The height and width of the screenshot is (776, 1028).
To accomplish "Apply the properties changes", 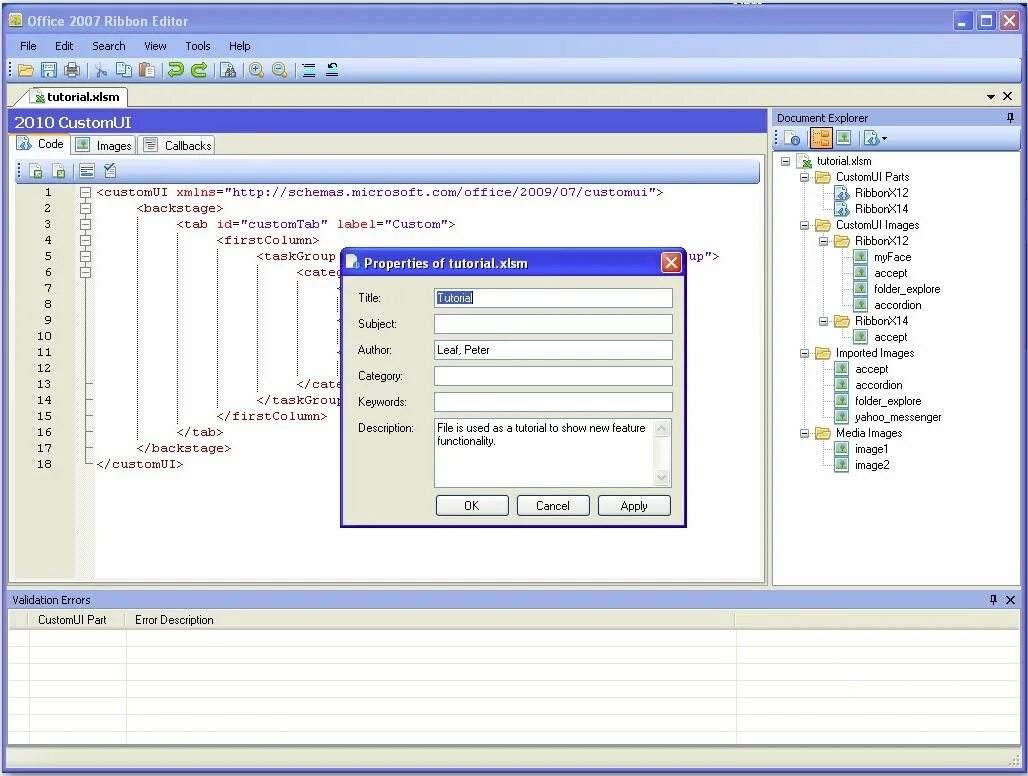I will coord(634,505).
